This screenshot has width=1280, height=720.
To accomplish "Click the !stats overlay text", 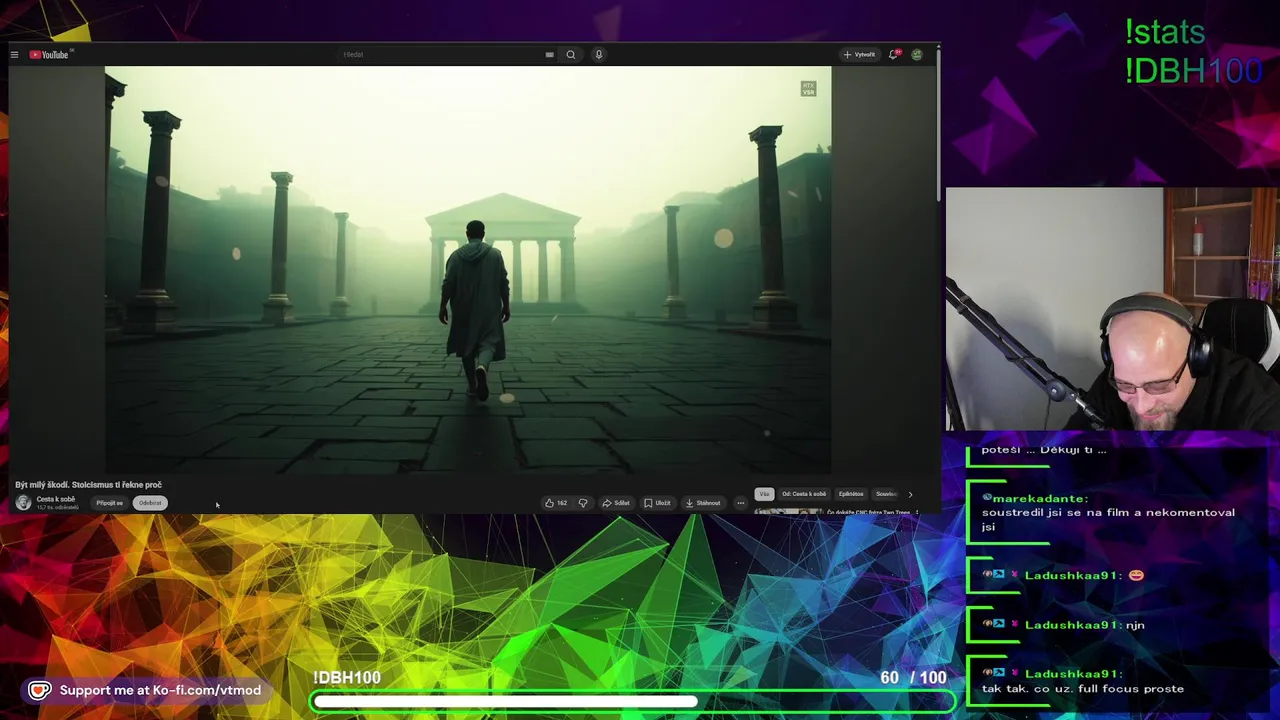I will [1165, 32].
